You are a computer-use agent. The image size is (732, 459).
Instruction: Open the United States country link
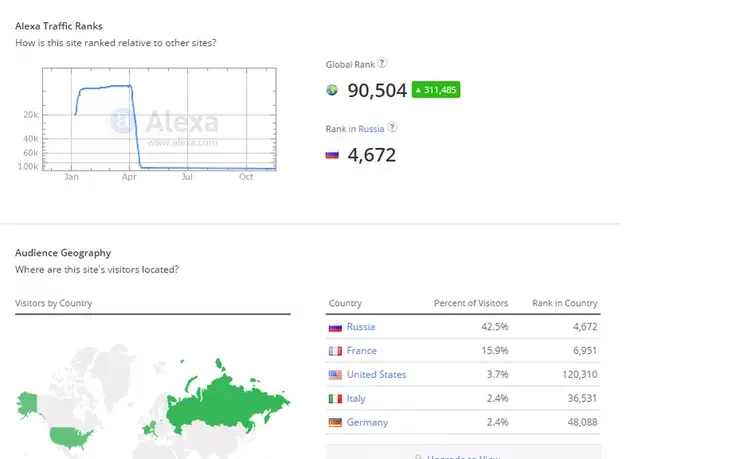coord(376,374)
